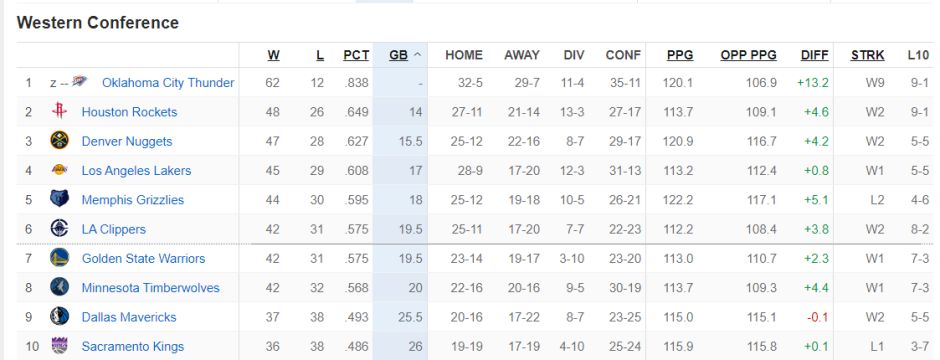Click the Minnesota Timberwolves logo icon
The height and width of the screenshot is (360, 940).
59,287
